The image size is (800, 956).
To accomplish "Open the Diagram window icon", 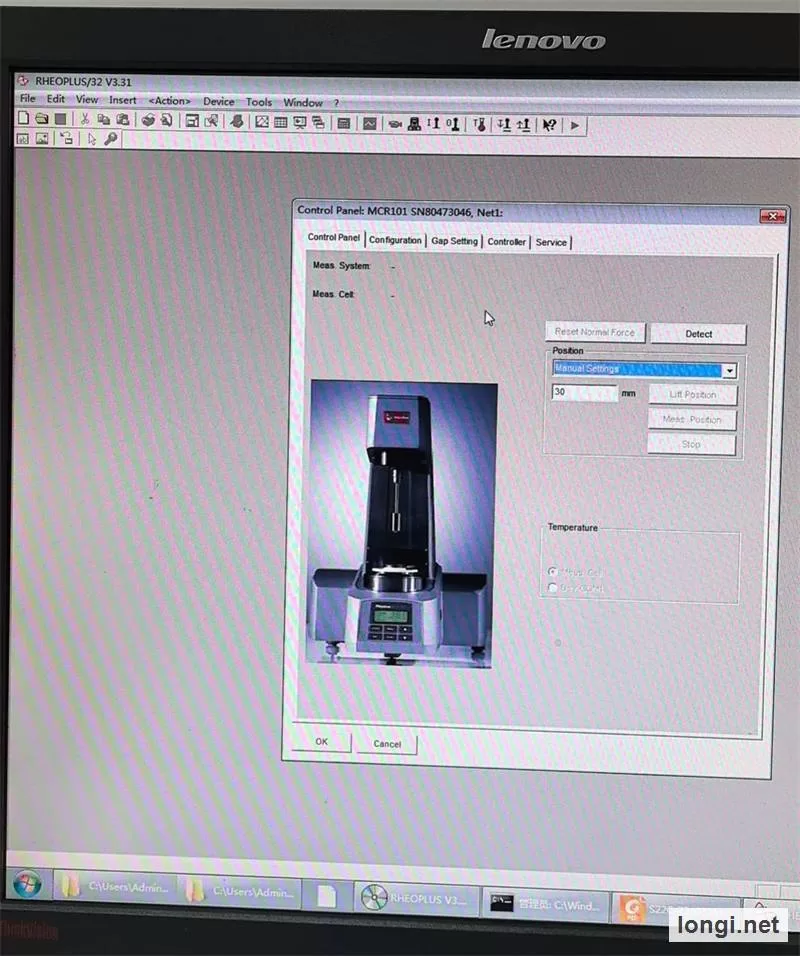I will 262,121.
